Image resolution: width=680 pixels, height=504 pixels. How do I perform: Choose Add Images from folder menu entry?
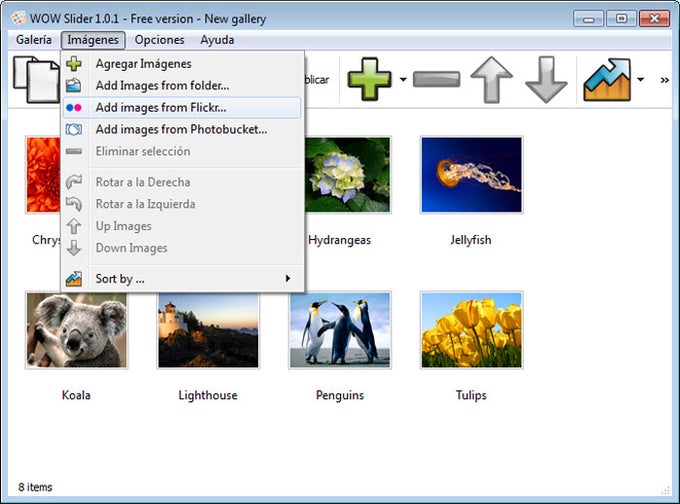pyautogui.click(x=182, y=85)
